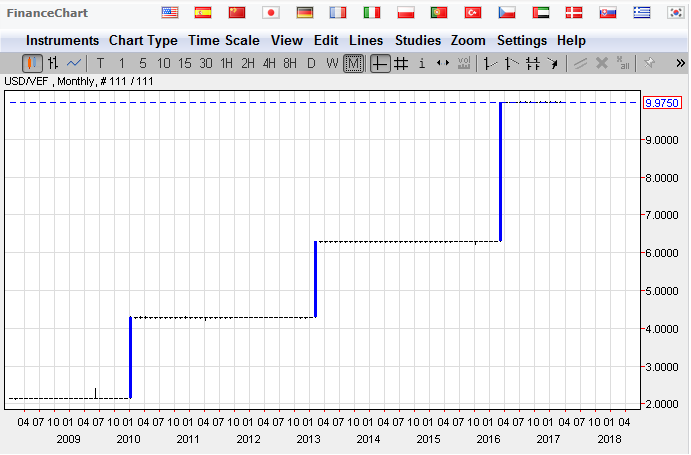
Task: Select the 10-minute time scale
Action: click(163, 64)
